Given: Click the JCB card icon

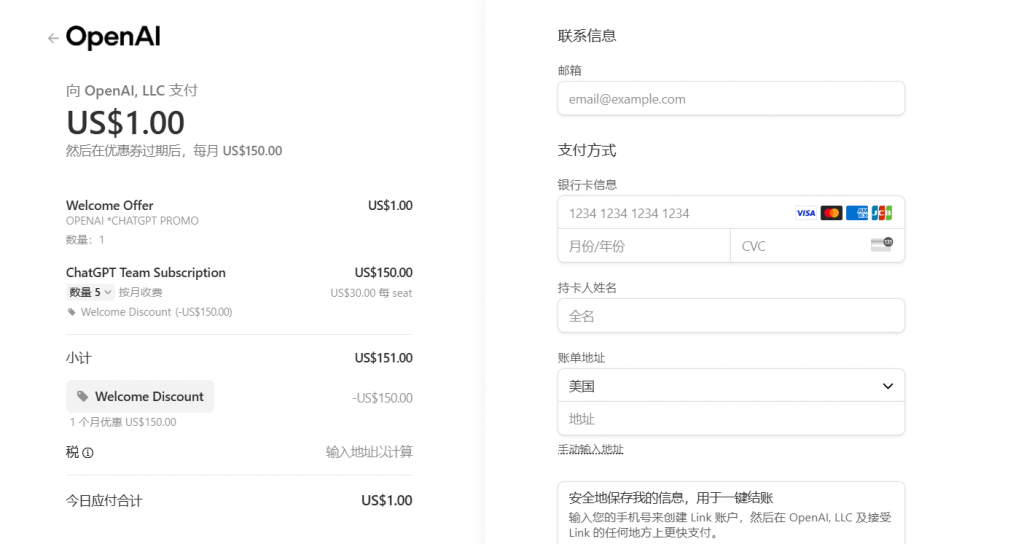Looking at the screenshot, I should coord(882,213).
